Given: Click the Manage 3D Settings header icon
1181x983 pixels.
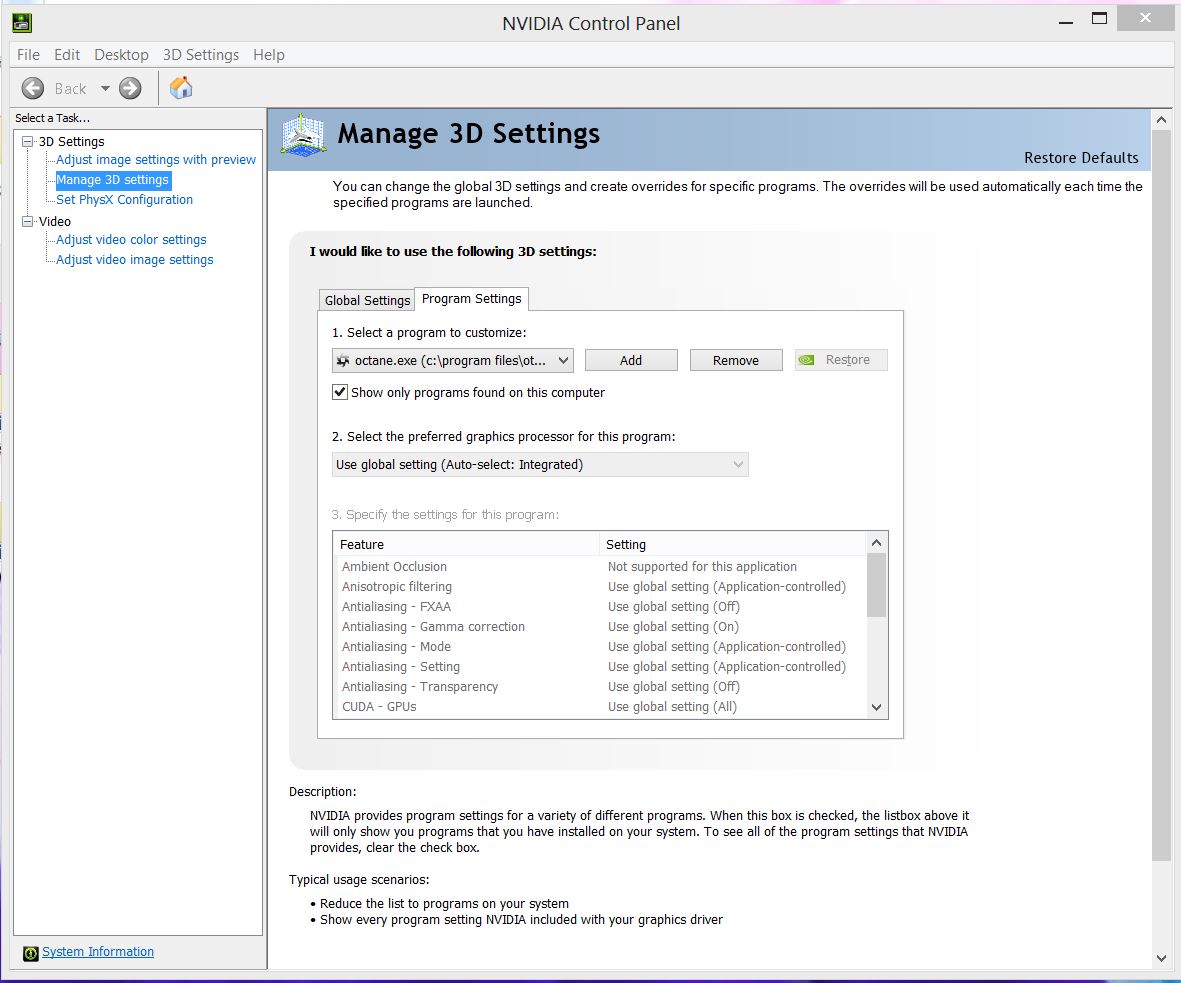Looking at the screenshot, I should coord(303,136).
